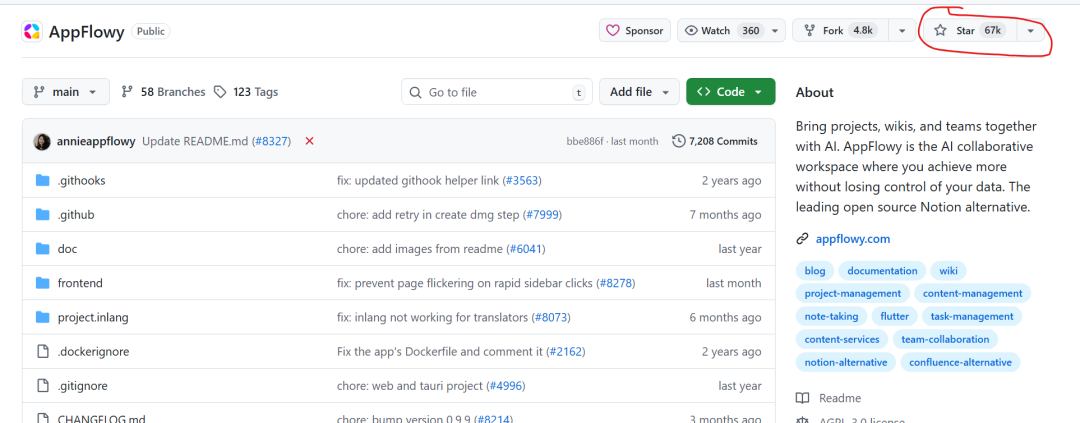Image resolution: width=1080 pixels, height=423 pixels.
Task: Select the content-services topic tag
Action: (x=842, y=339)
